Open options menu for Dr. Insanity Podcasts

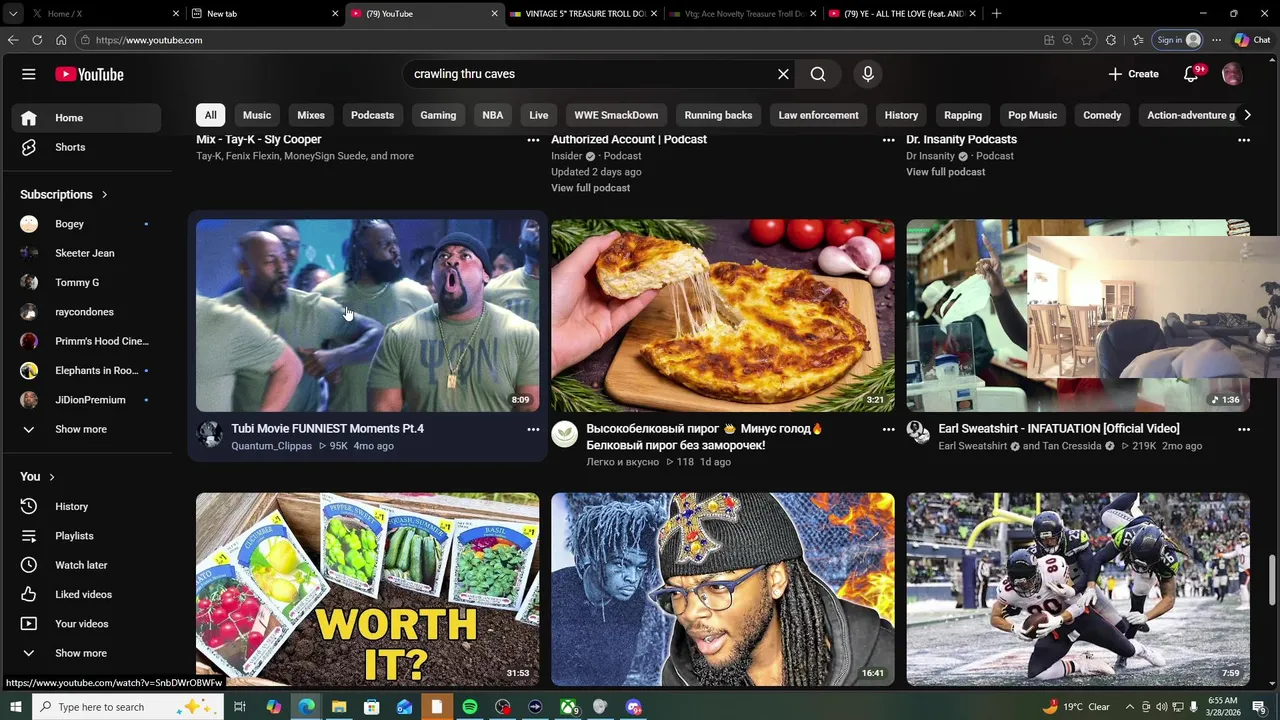click(x=1244, y=140)
